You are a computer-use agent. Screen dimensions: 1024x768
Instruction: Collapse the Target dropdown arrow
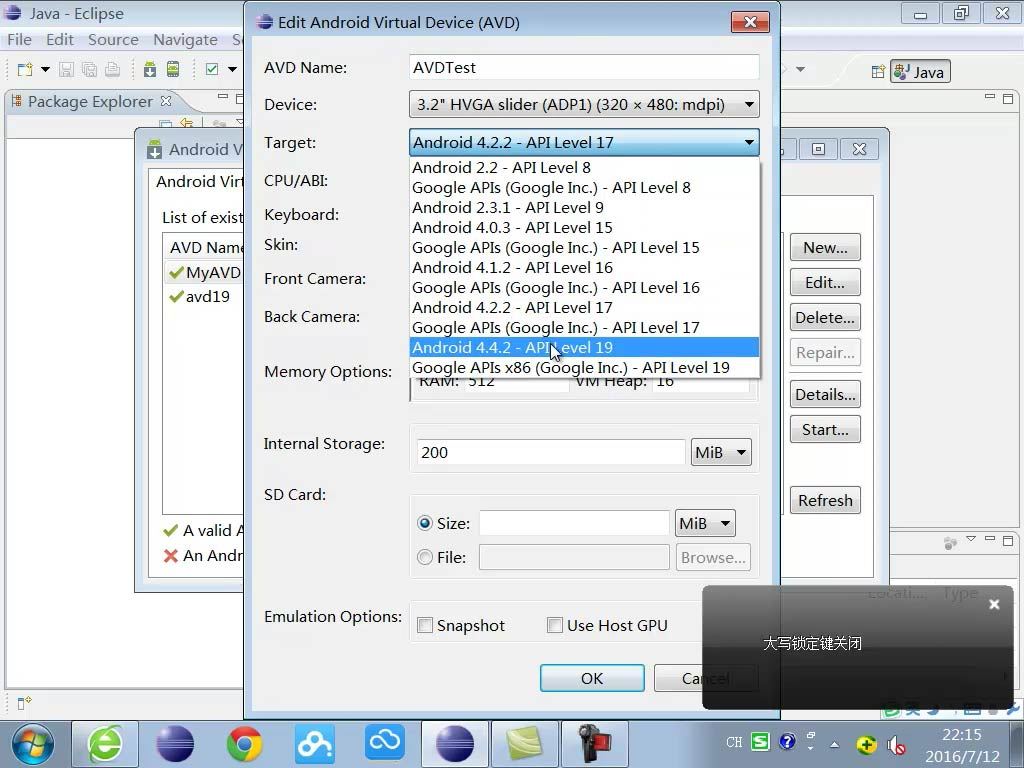click(749, 142)
